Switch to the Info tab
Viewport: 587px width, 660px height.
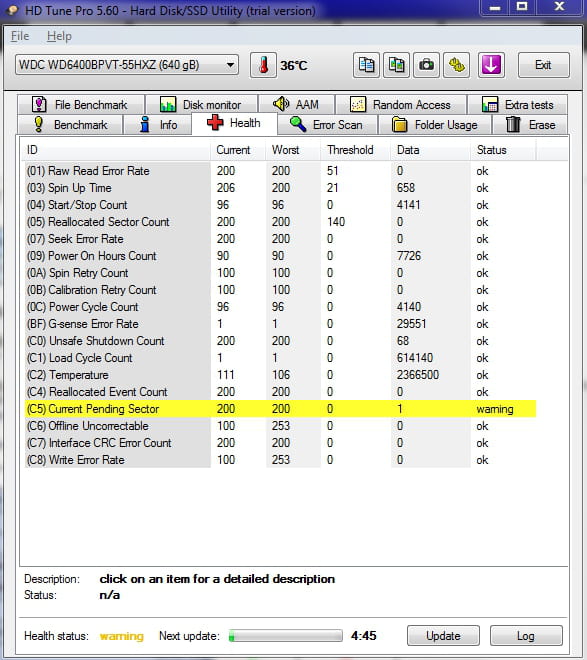(x=158, y=125)
